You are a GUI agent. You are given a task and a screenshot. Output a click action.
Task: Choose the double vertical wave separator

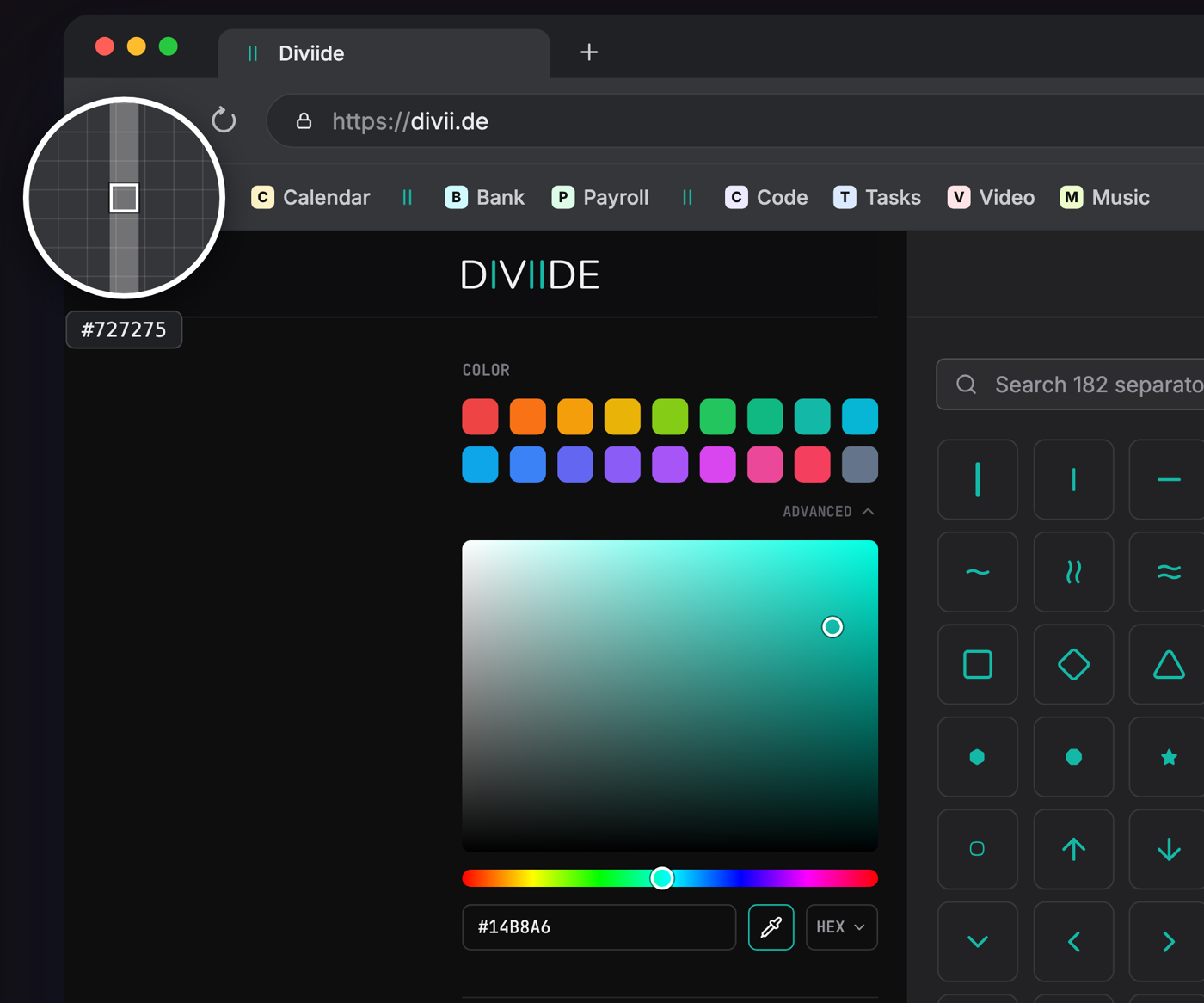1073,572
